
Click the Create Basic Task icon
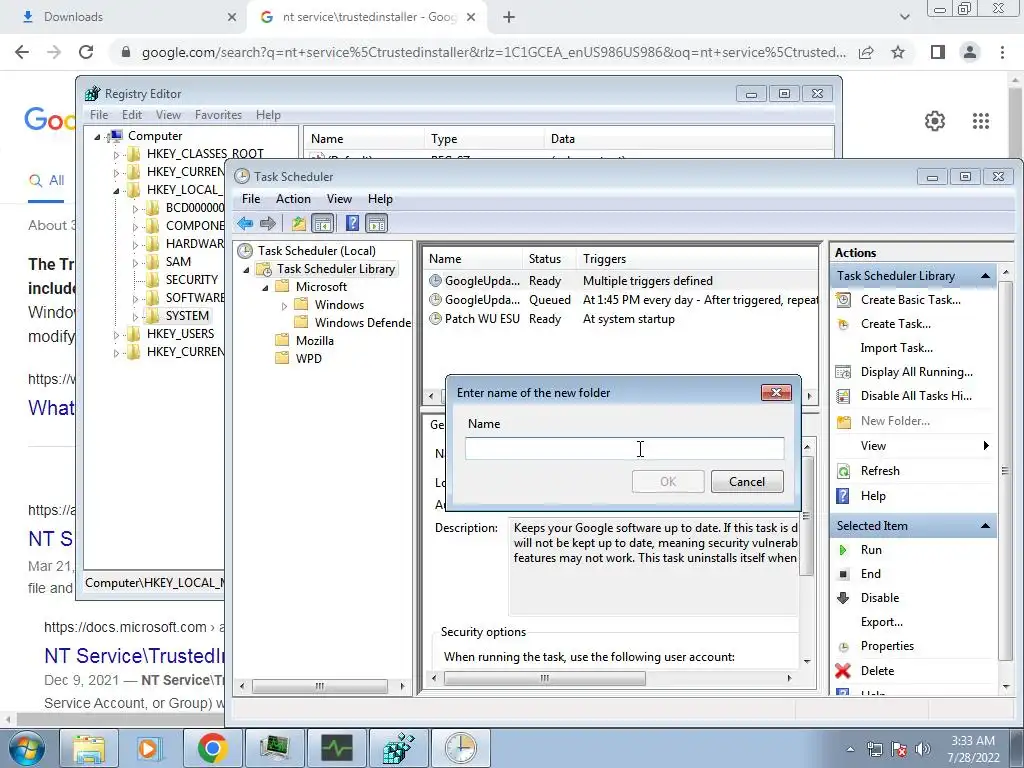[844, 300]
